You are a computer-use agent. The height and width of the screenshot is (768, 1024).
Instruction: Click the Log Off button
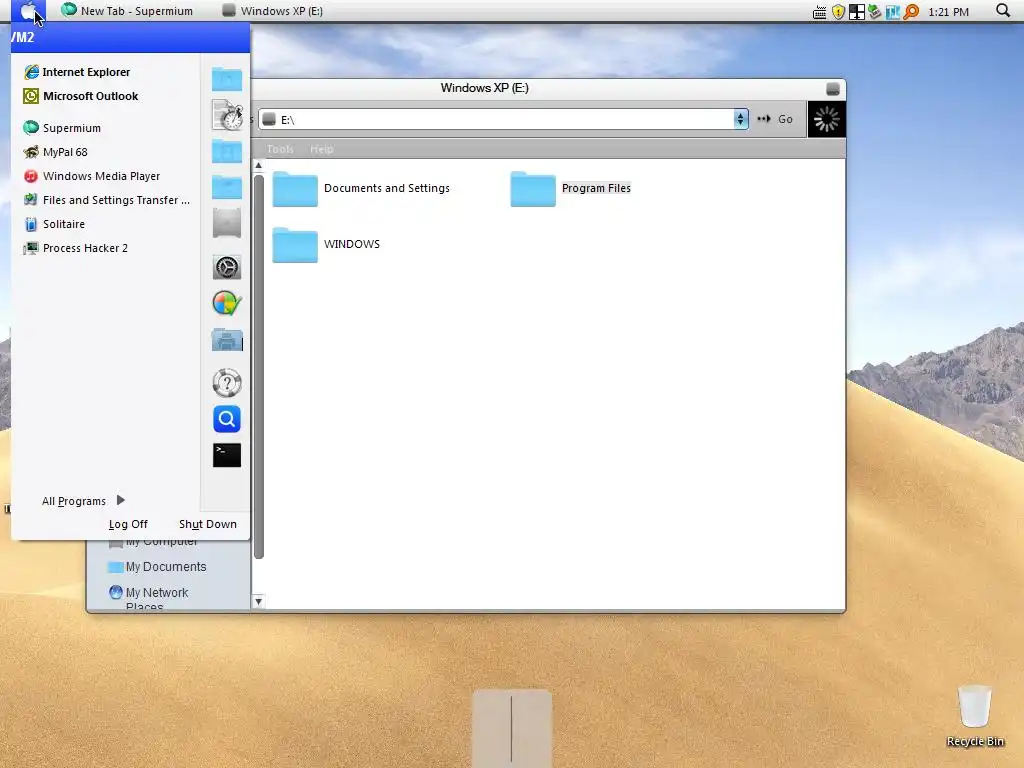tap(128, 524)
